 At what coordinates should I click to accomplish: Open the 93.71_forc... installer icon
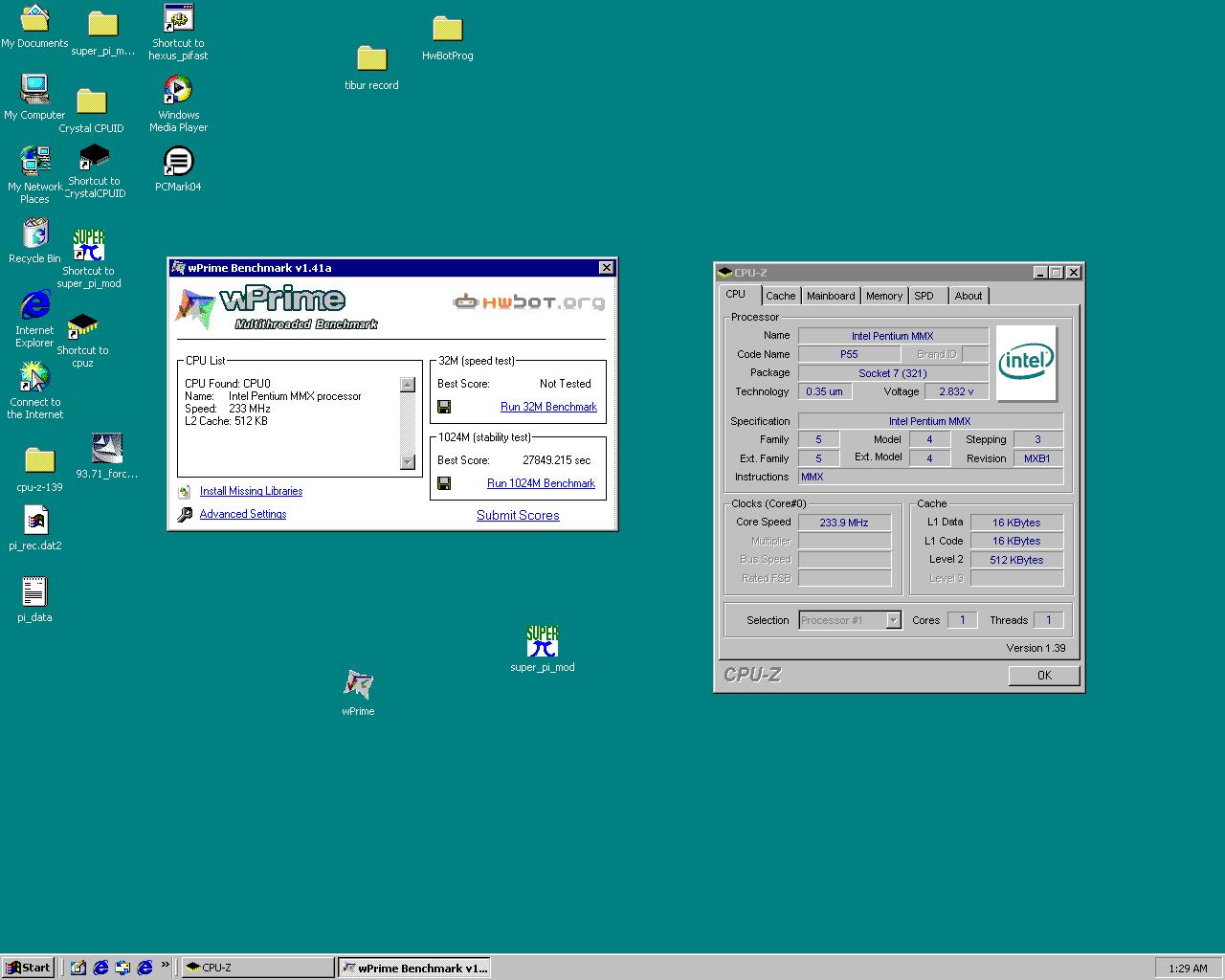(106, 456)
